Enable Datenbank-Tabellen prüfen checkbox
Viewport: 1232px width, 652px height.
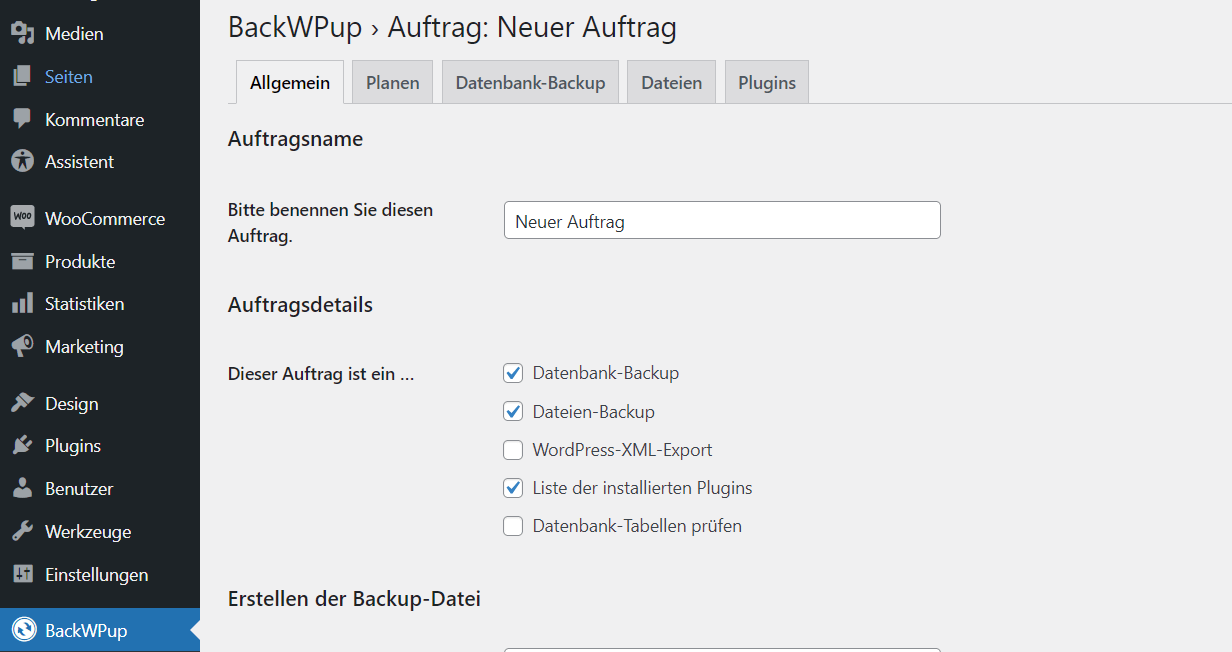[x=513, y=526]
